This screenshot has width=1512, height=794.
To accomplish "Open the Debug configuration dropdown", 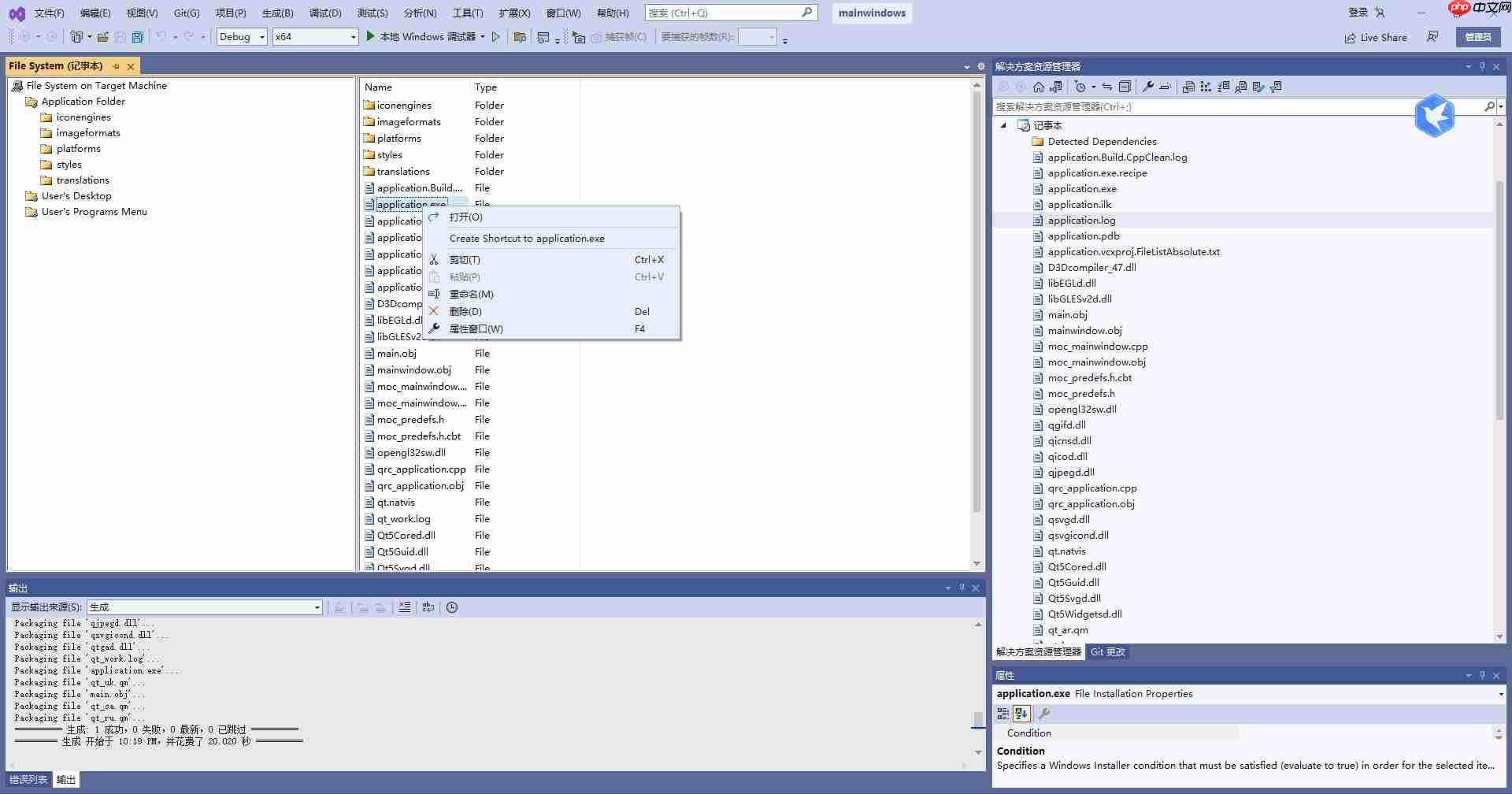I will tap(262, 36).
